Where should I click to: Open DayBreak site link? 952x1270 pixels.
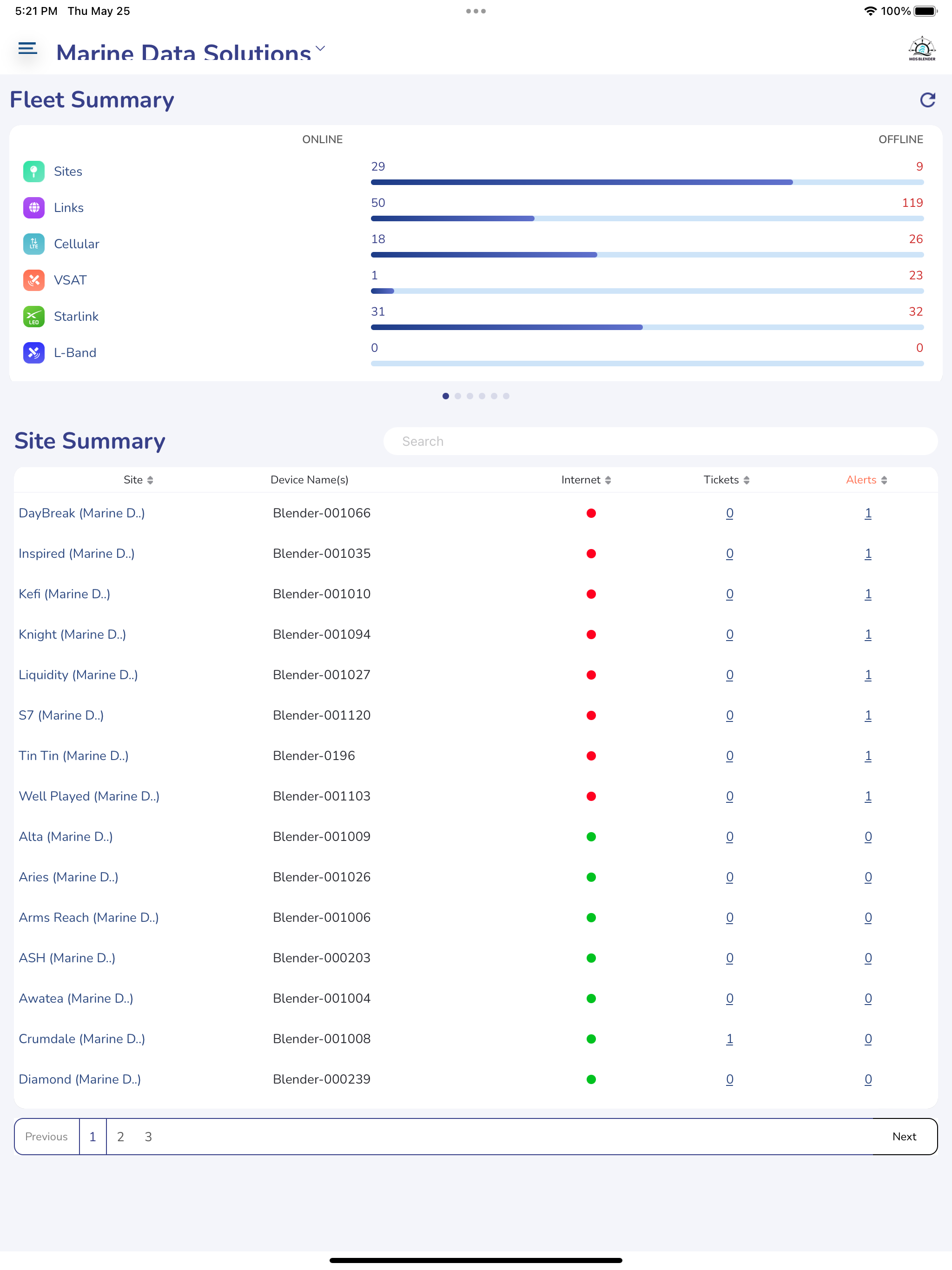coord(81,513)
